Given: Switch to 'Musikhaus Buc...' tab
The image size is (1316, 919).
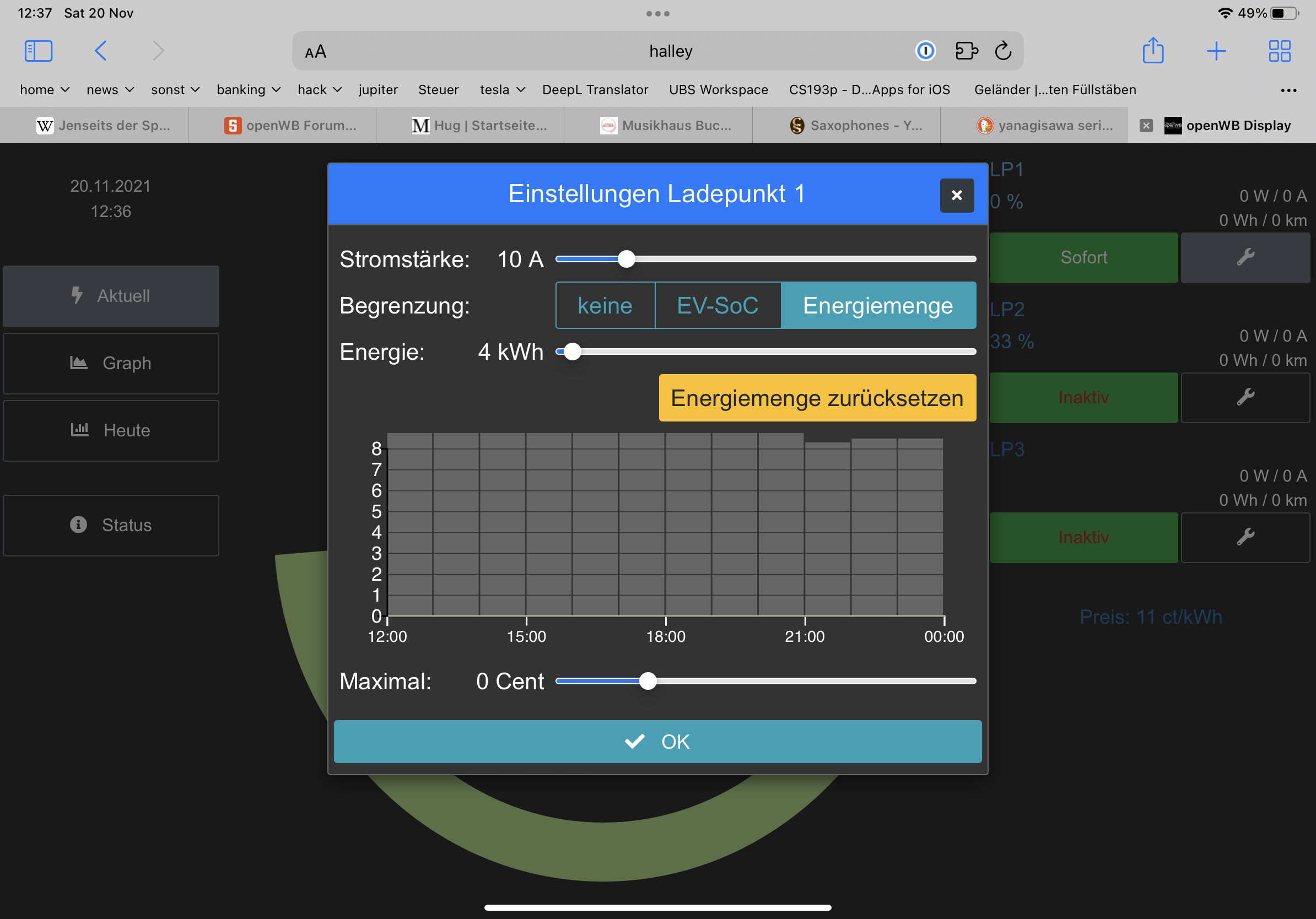Looking at the screenshot, I should coord(667,126).
